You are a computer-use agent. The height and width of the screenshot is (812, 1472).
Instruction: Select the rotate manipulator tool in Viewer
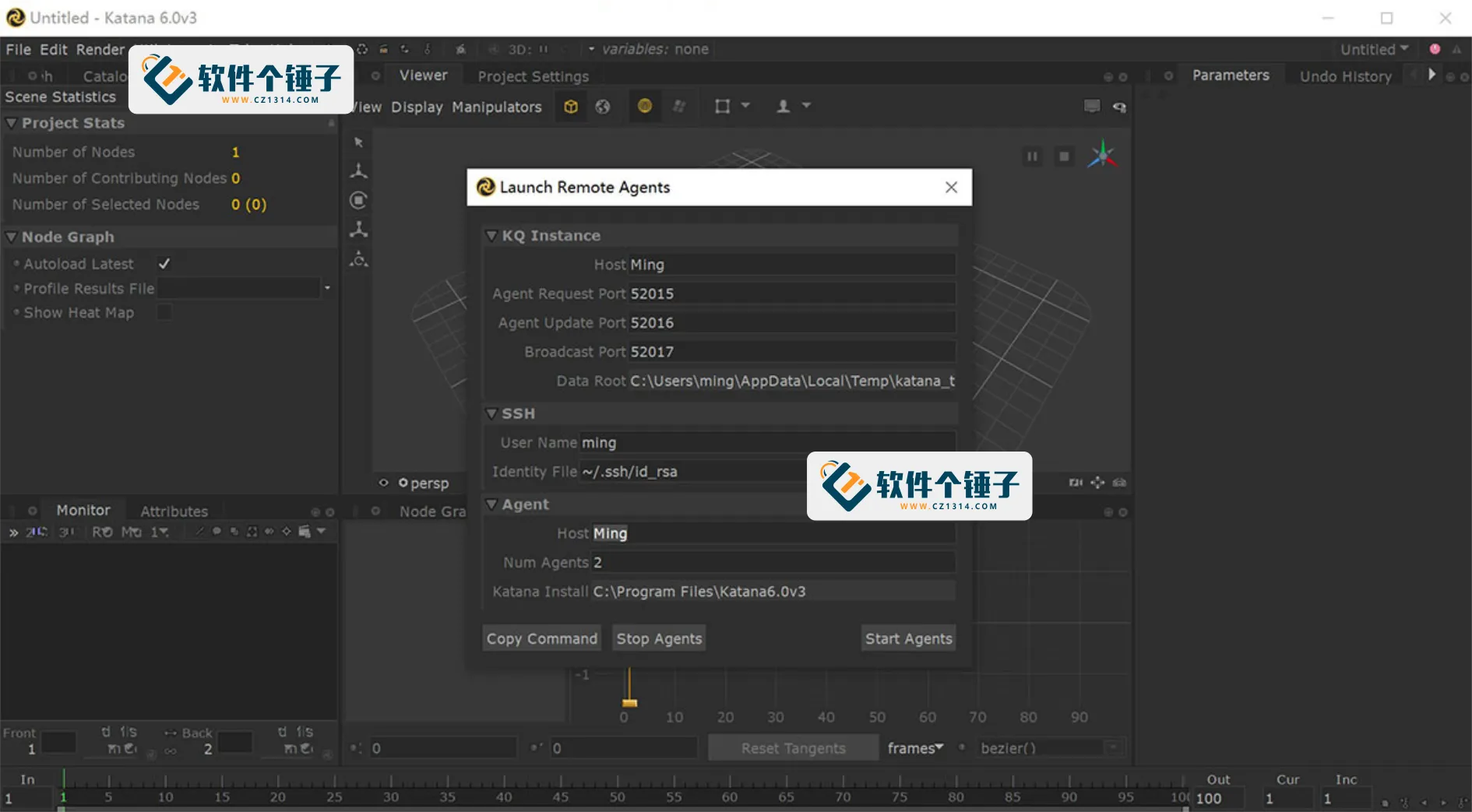[x=358, y=200]
